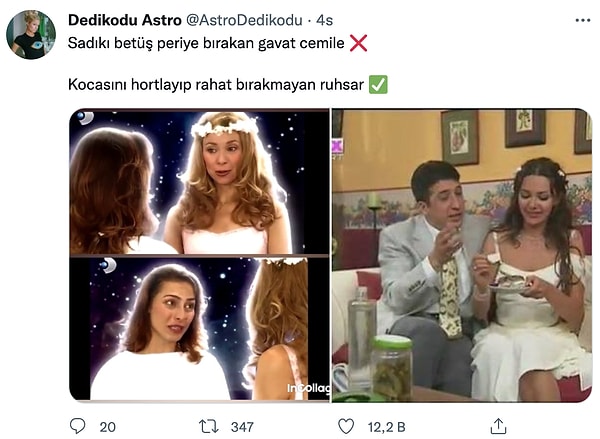Open the Dedikodu Astro display name link
Image resolution: width=600 pixels, height=439 pixels.
coord(124,20)
